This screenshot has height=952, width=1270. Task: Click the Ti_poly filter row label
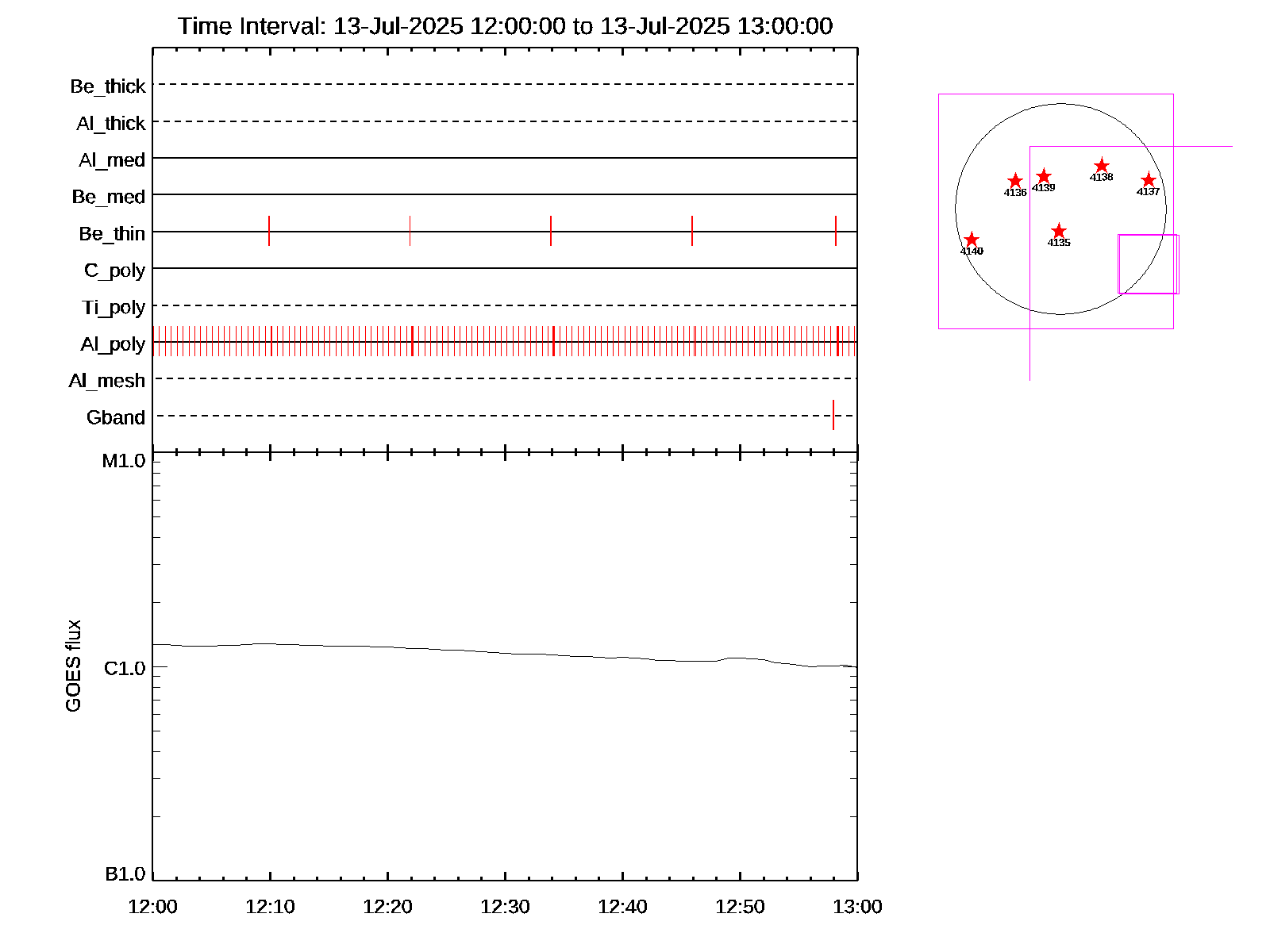click(x=114, y=308)
